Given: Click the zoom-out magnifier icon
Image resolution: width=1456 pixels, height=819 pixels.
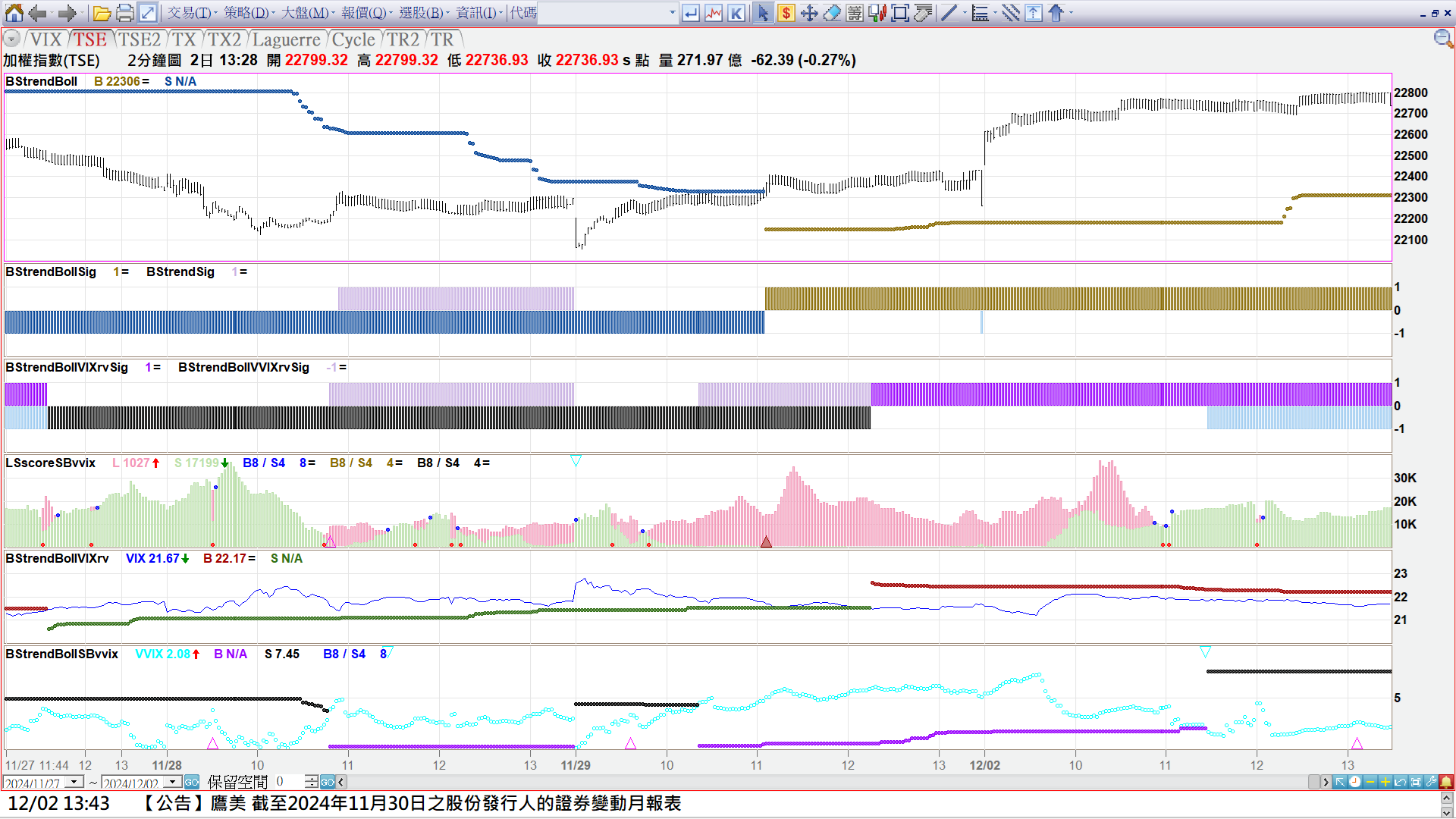Looking at the screenshot, I should [1442, 39].
